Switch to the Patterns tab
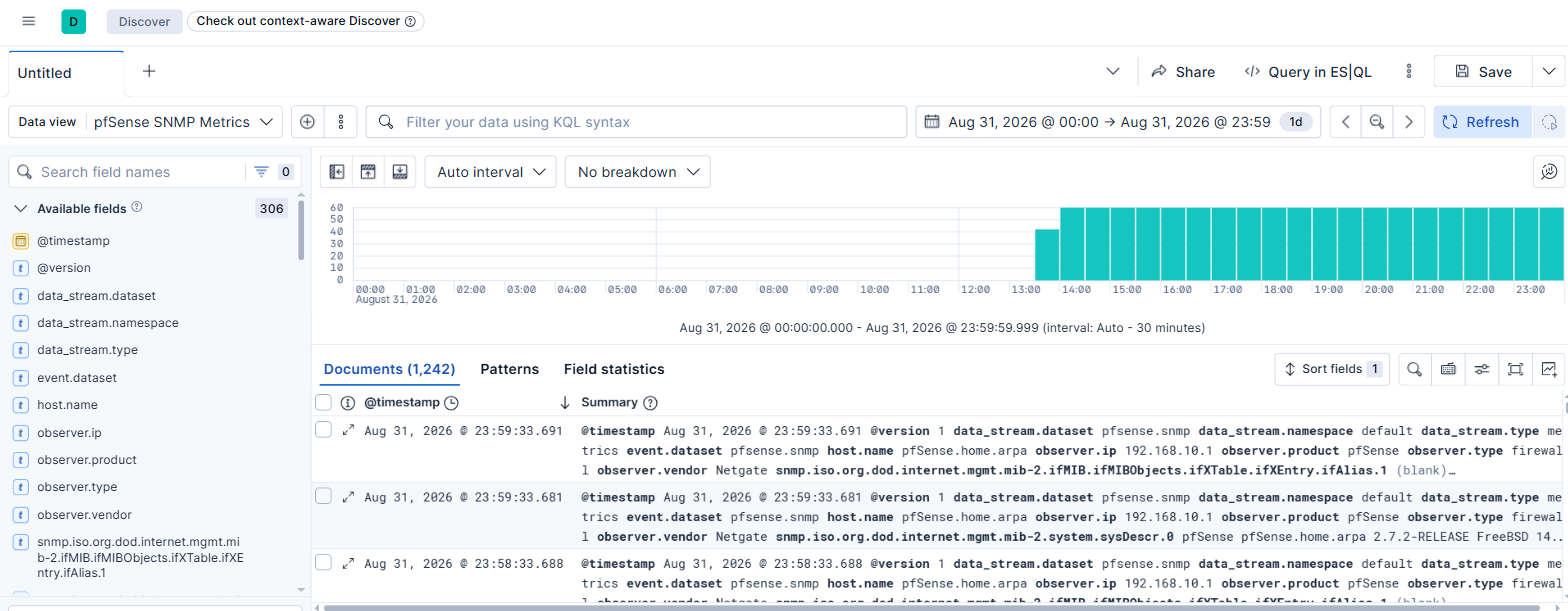The width and height of the screenshot is (1568, 611). coord(510,369)
